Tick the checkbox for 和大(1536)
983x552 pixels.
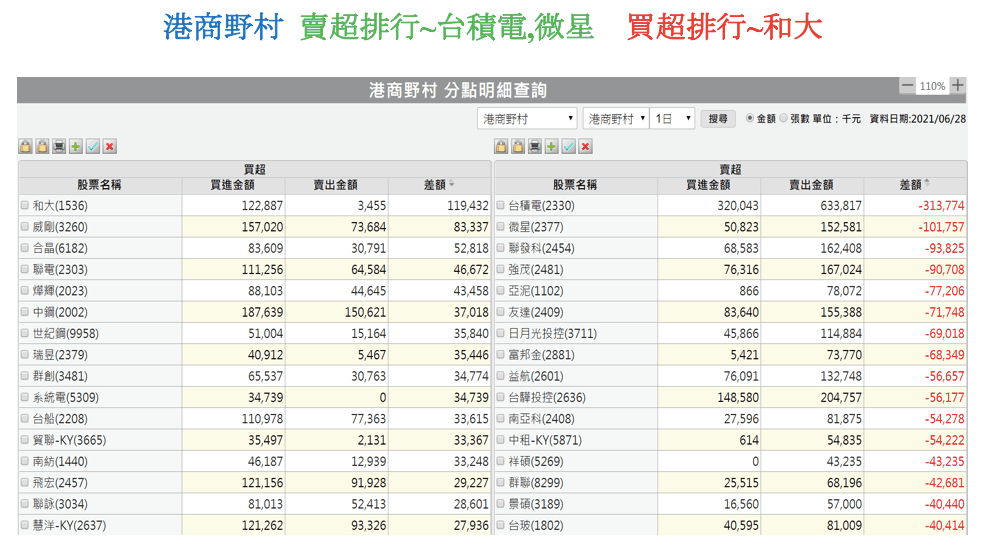25,205
